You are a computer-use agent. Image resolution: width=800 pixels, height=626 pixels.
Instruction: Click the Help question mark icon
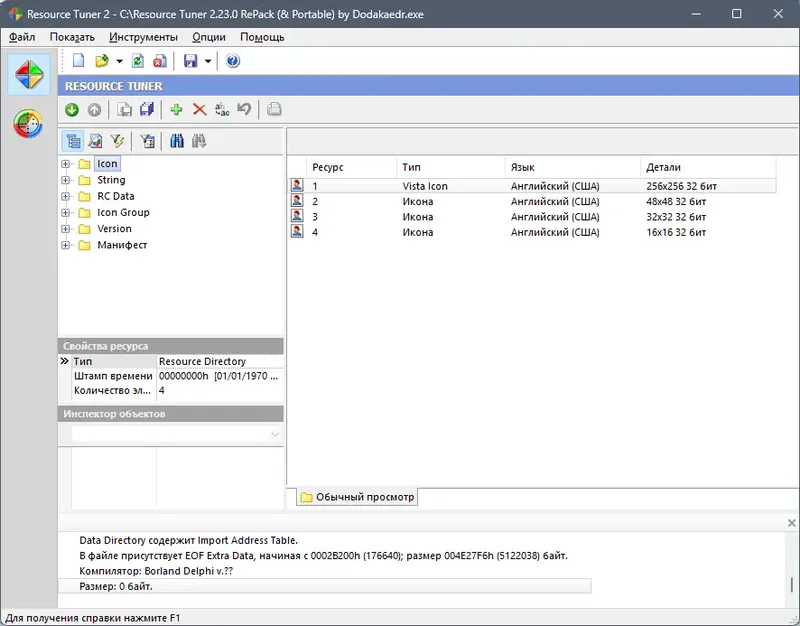tap(230, 60)
